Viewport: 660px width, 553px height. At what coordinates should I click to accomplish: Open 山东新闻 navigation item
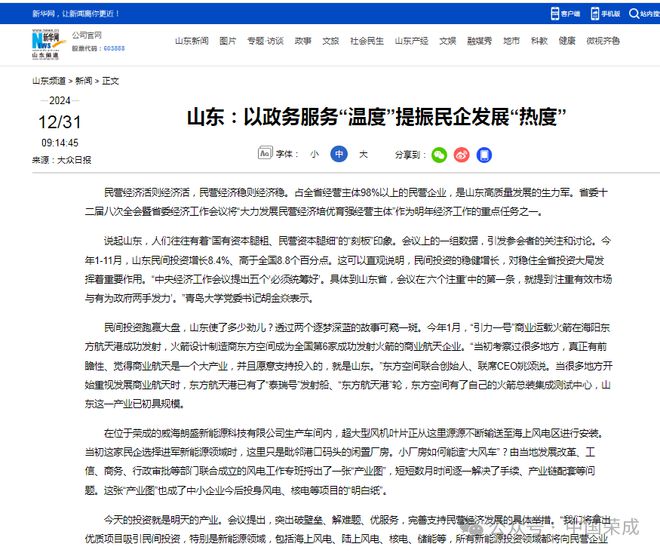(x=192, y=41)
